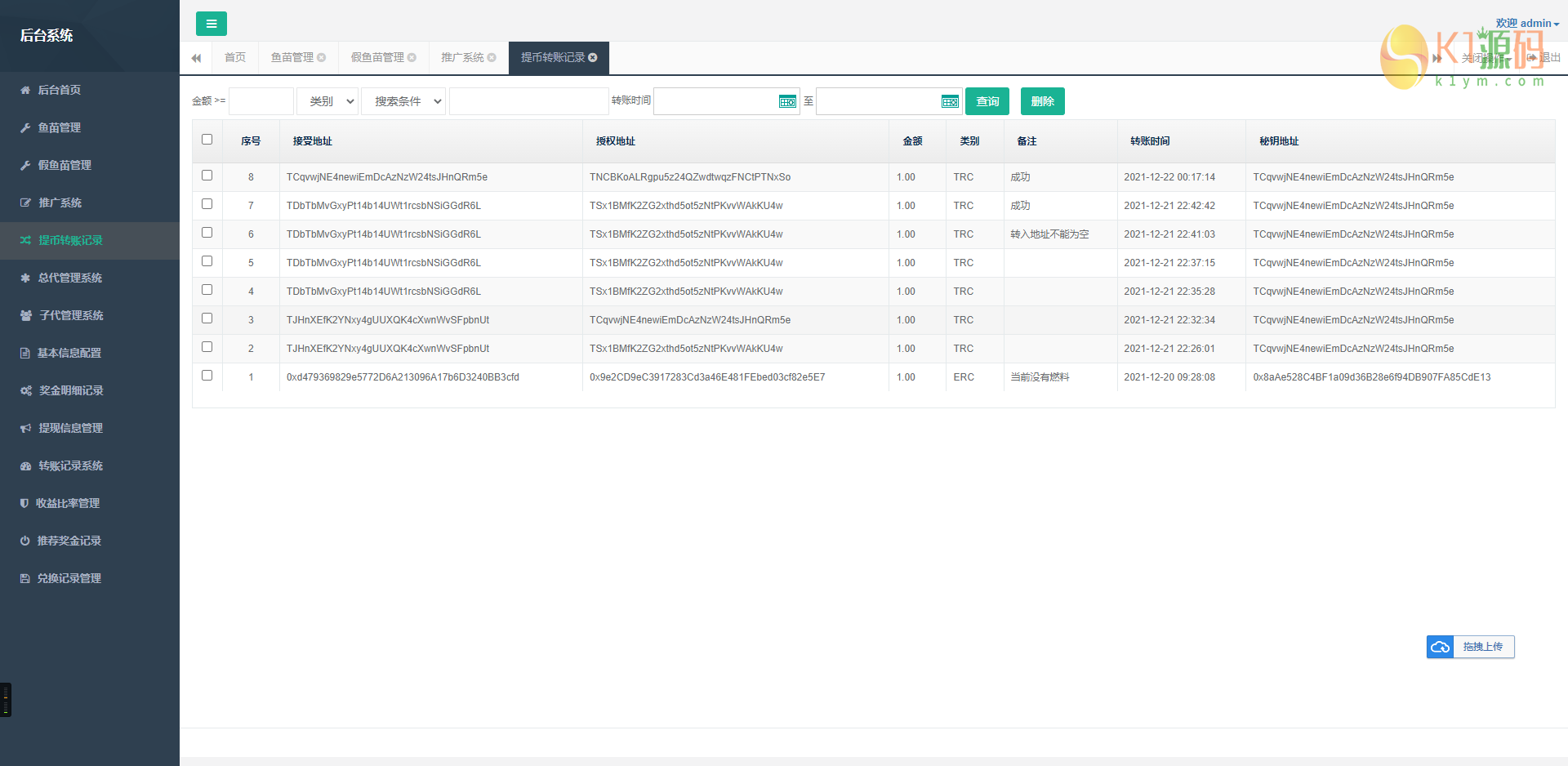Open the 欢迎 admin user dropdown

tap(1527, 24)
